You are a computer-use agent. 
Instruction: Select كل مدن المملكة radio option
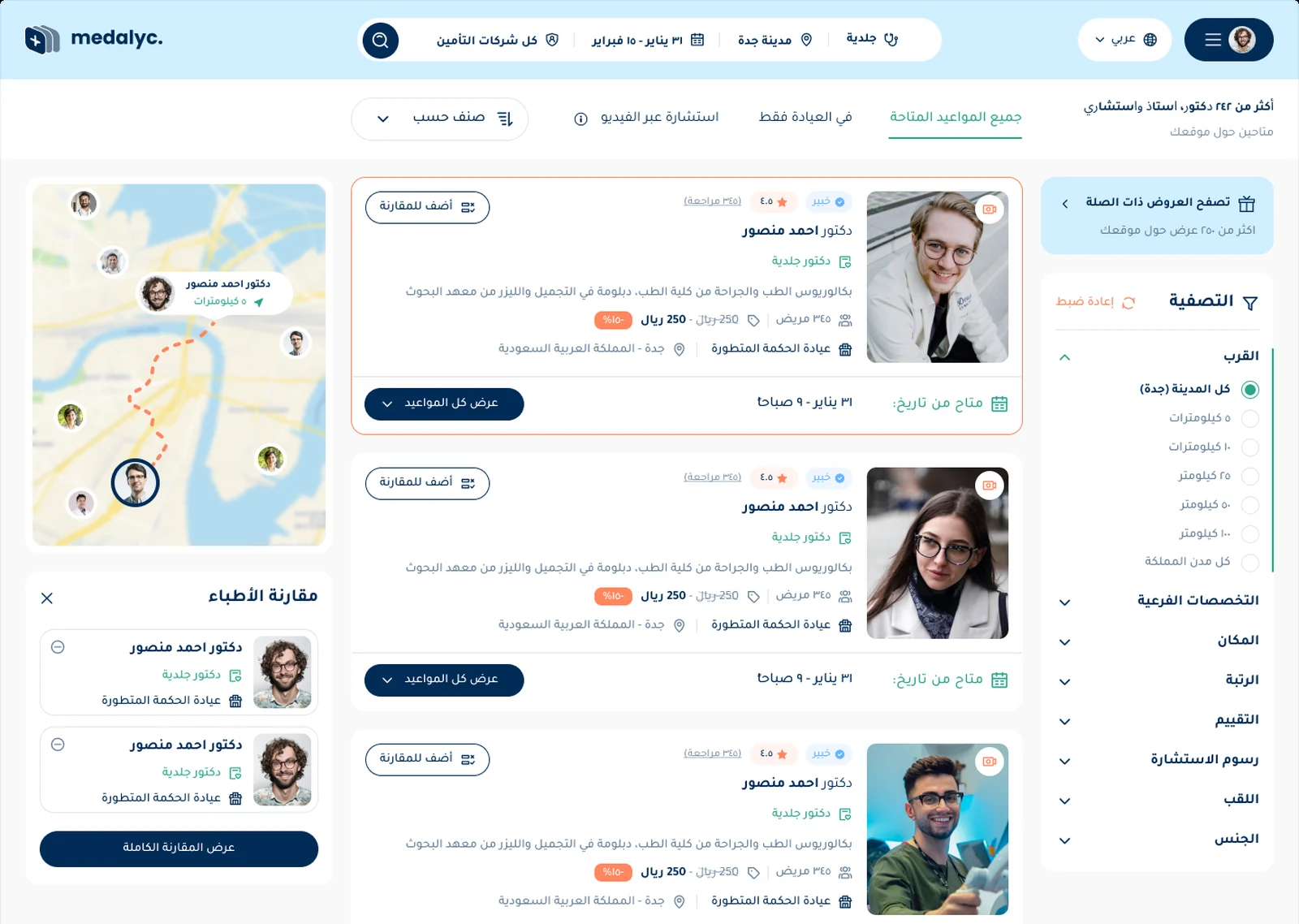[1250, 562]
